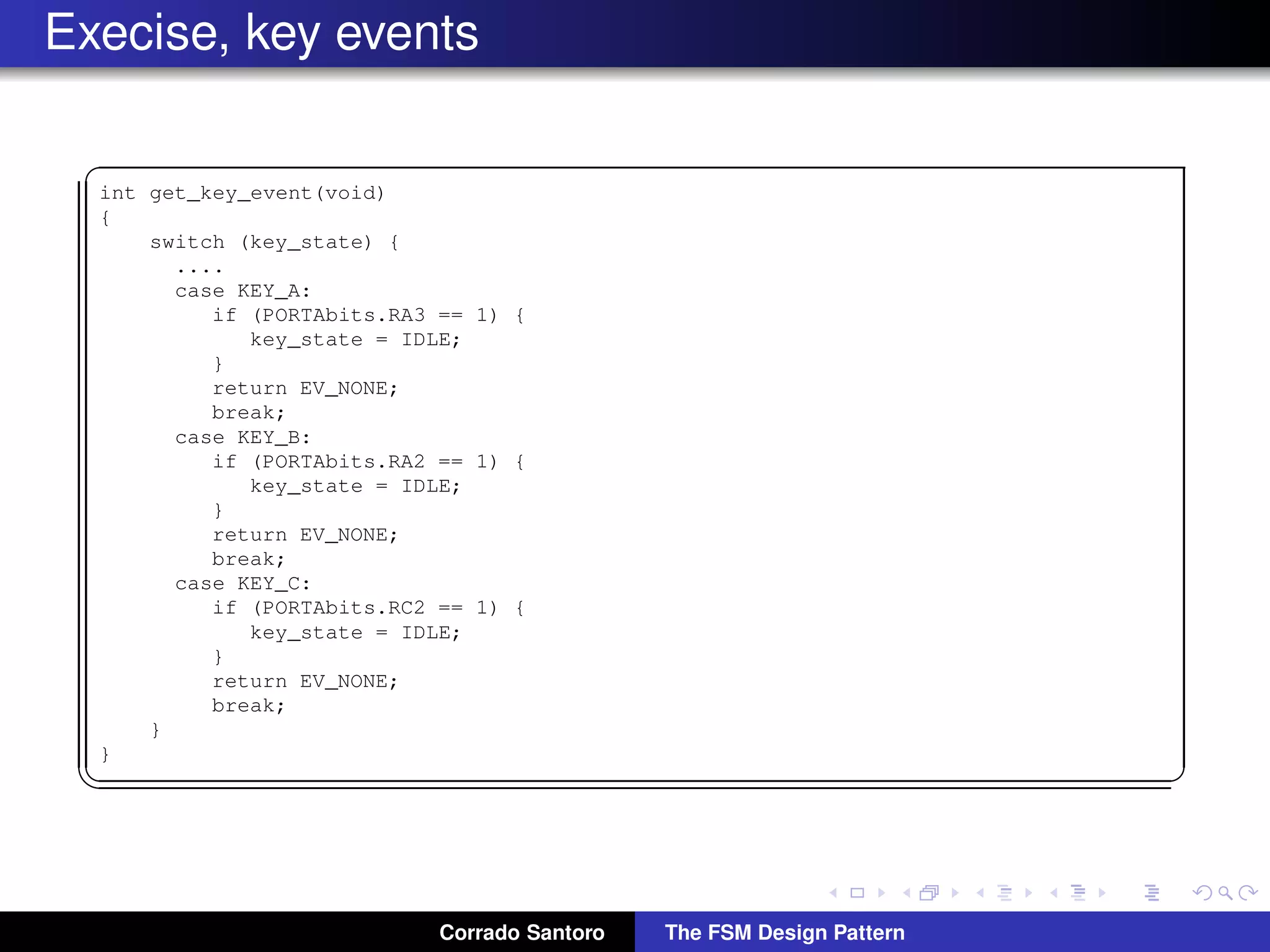The width and height of the screenshot is (1270, 952).
Task: Click the four-dot ellipsis line
Action: (x=199, y=270)
